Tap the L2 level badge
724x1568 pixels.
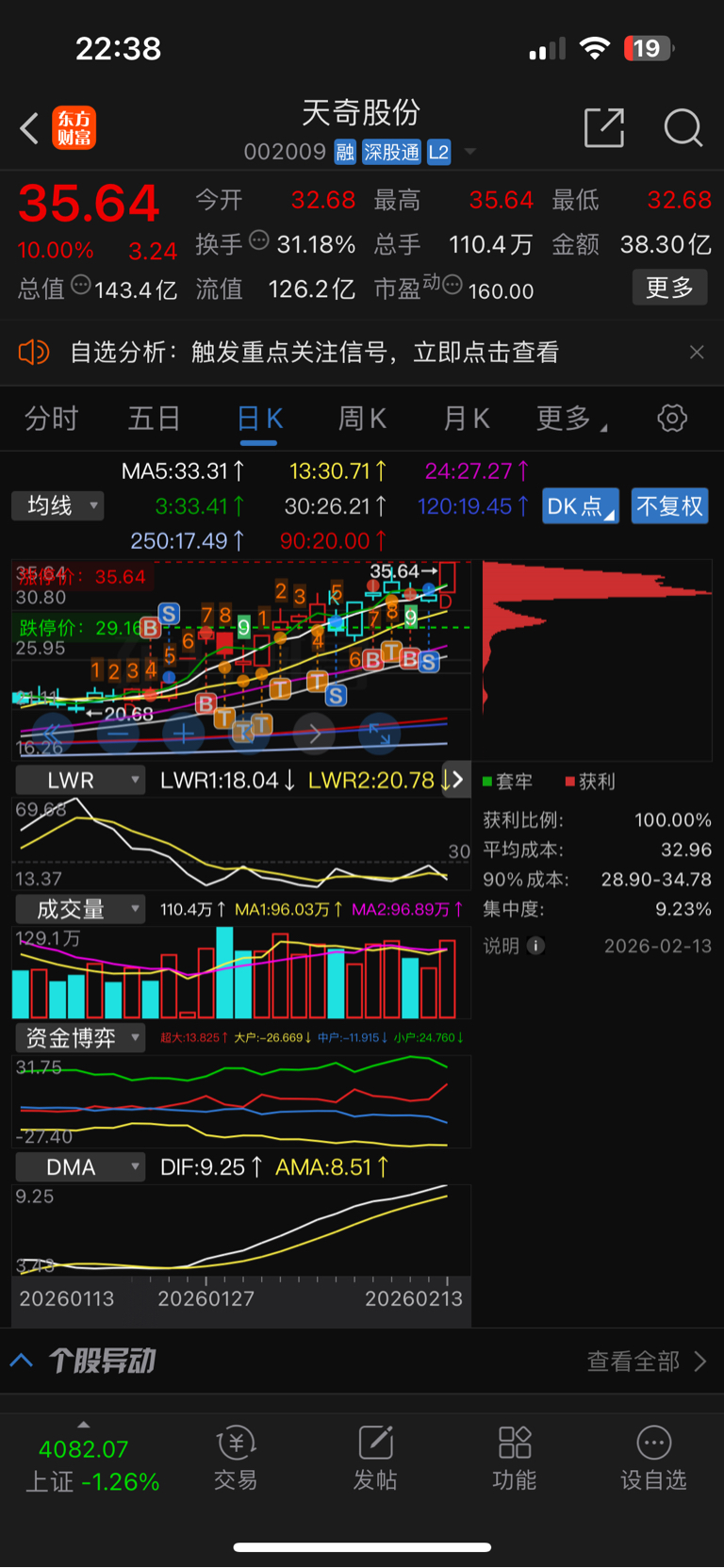[x=438, y=152]
